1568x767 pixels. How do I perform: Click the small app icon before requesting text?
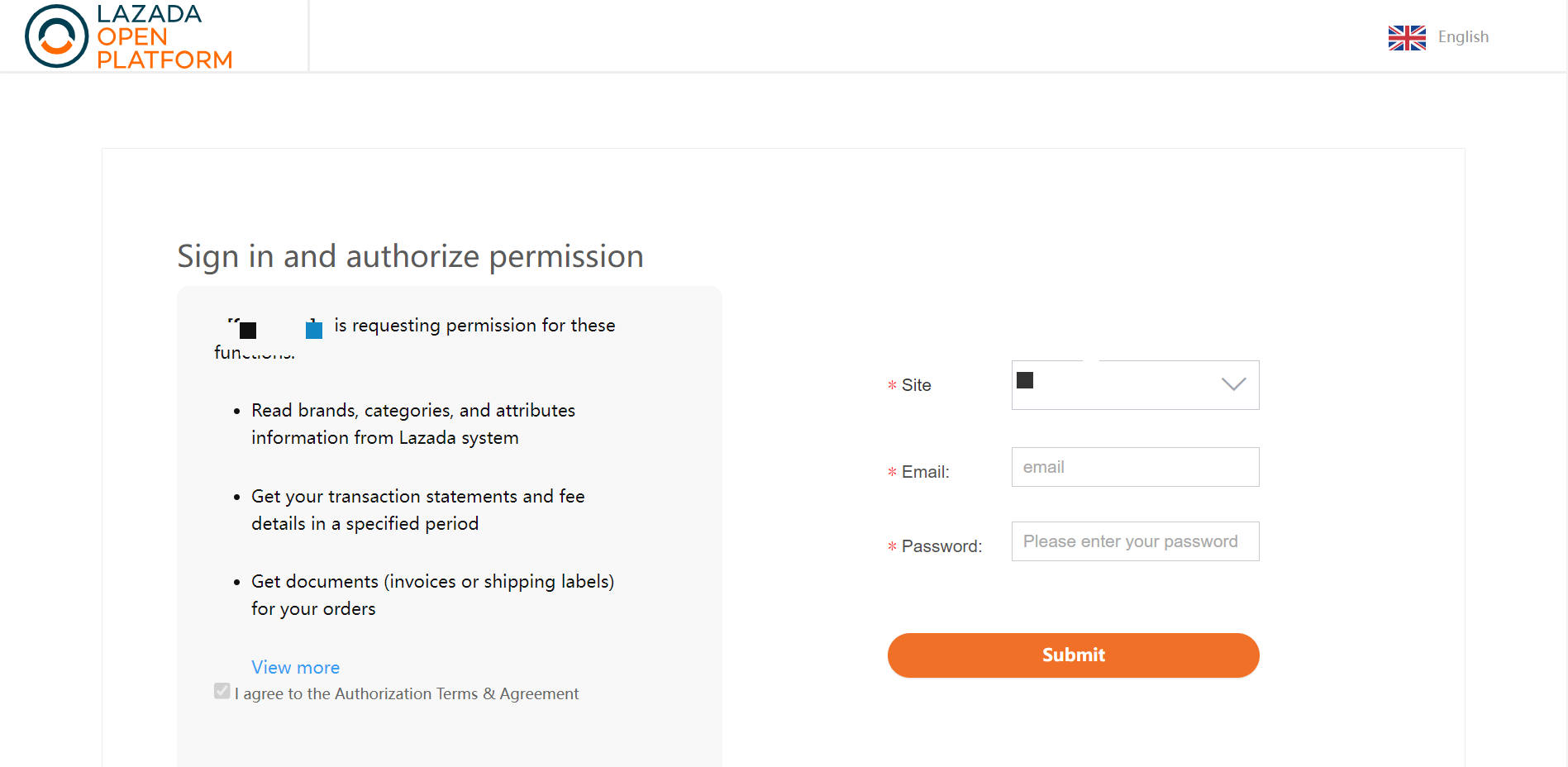pos(247,330)
